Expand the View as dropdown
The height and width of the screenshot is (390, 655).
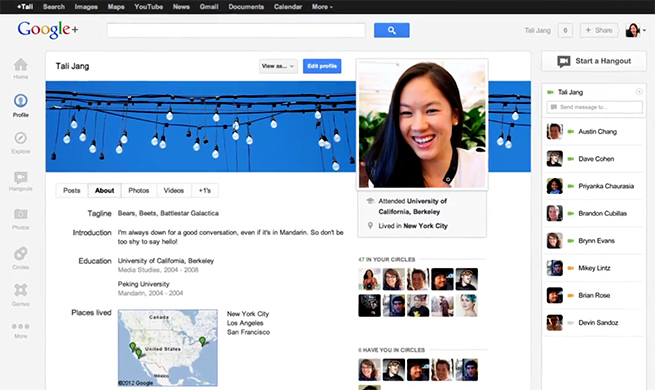(x=278, y=66)
